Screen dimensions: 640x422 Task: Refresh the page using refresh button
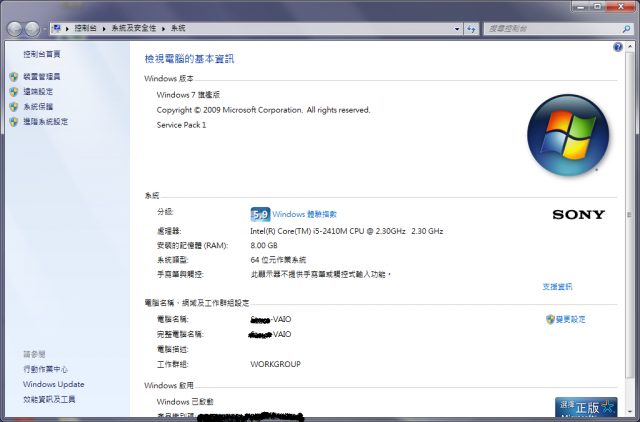tap(471, 29)
